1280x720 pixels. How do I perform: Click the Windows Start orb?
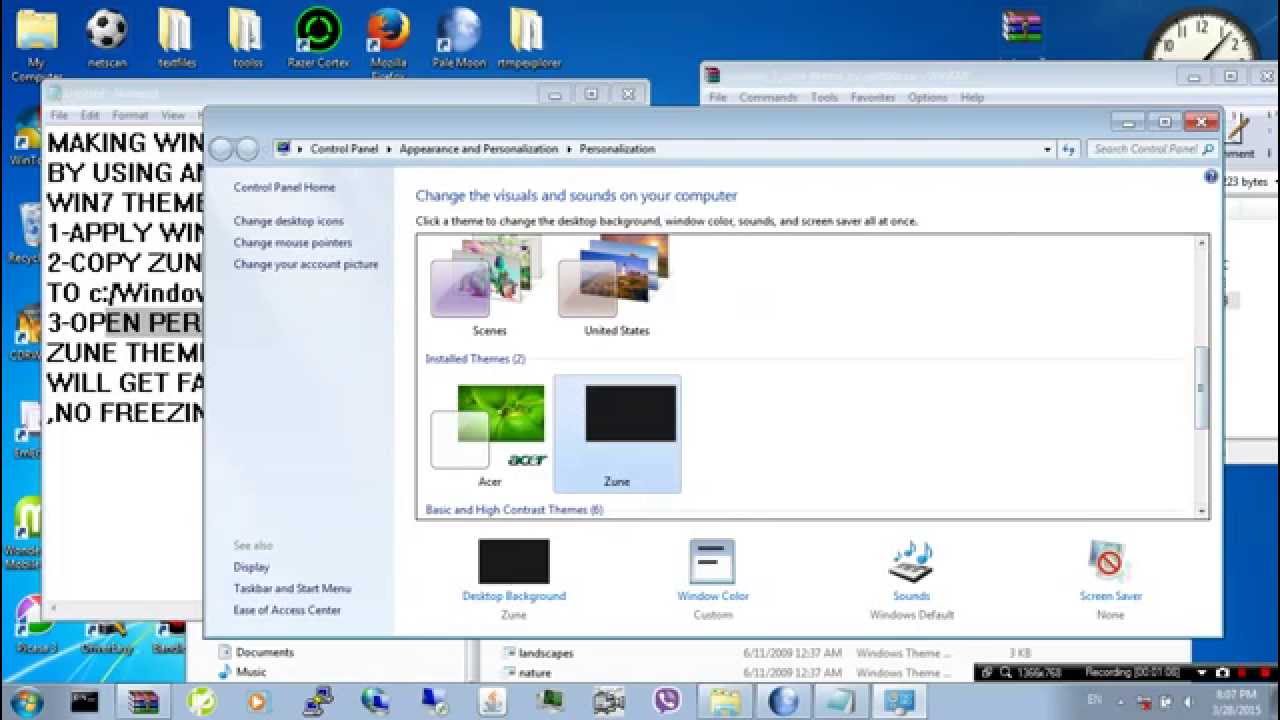click(x=26, y=700)
